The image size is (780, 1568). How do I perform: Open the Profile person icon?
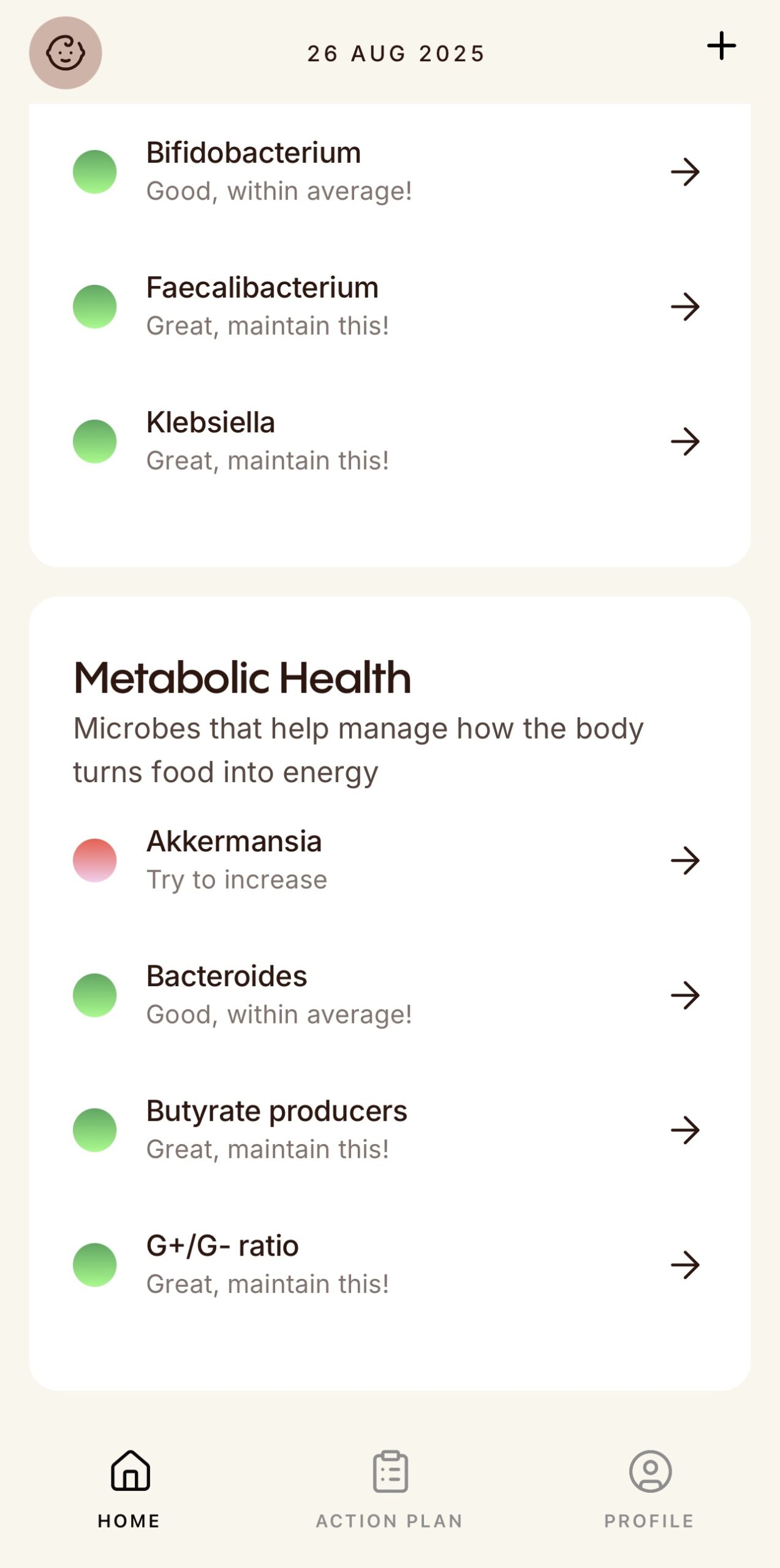650,1471
